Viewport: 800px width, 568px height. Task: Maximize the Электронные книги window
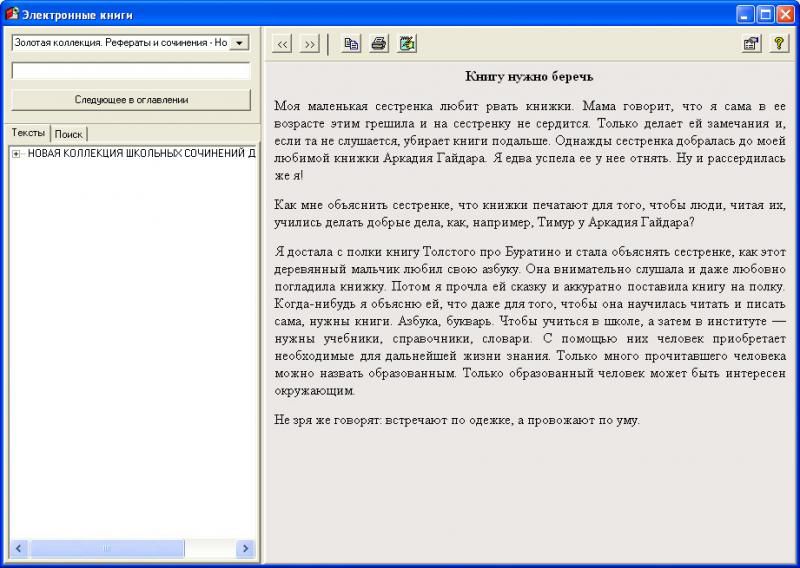(766, 14)
